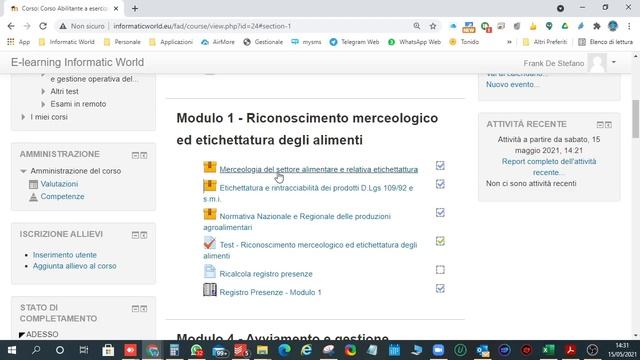The width and height of the screenshot is (640, 360).
Task: Click the Etichettatura lesson activity icon
Action: 210,186
